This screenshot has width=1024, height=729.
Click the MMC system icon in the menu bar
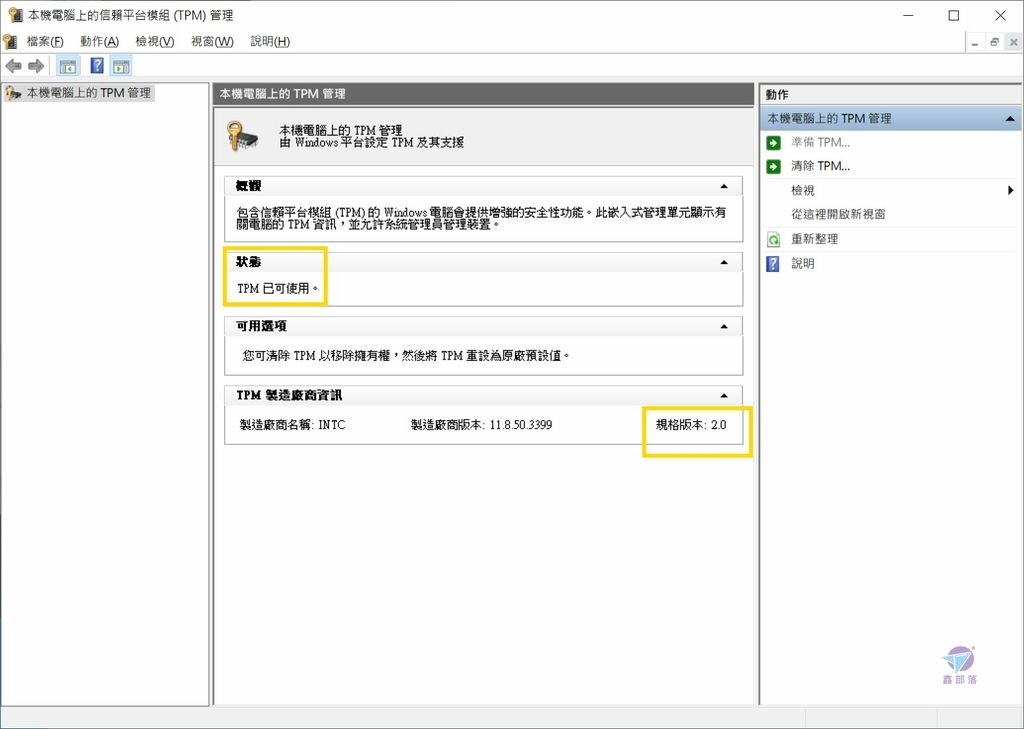tap(10, 42)
